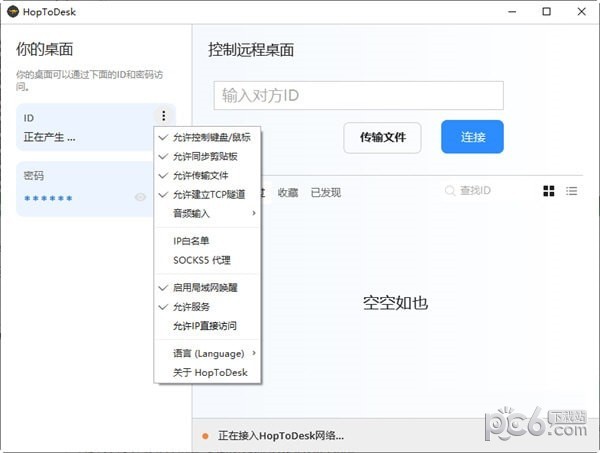Click the 输入对方ID input field
Screen dimensions: 600x453
(358, 96)
